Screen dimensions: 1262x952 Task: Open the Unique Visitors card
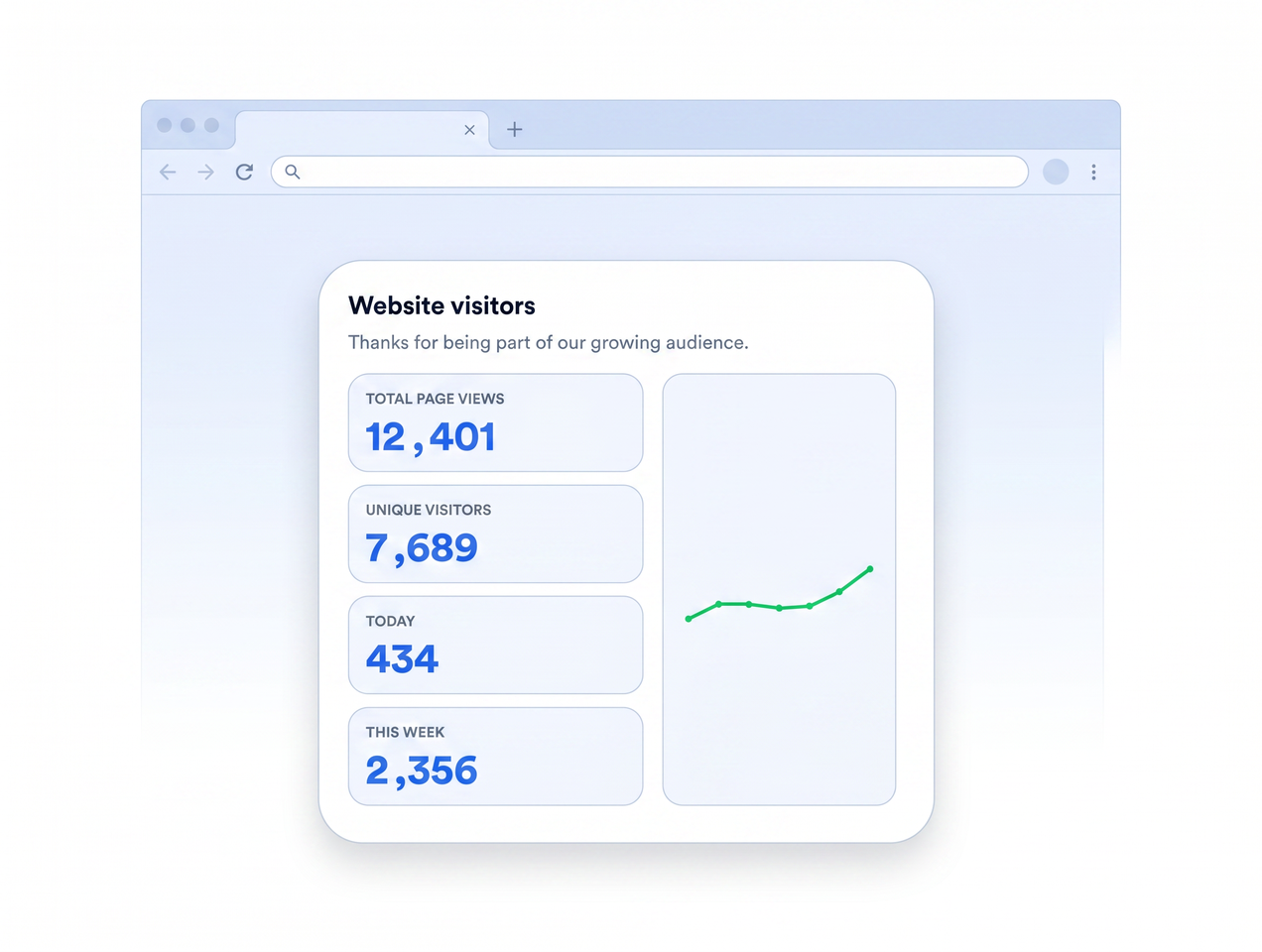click(x=495, y=534)
